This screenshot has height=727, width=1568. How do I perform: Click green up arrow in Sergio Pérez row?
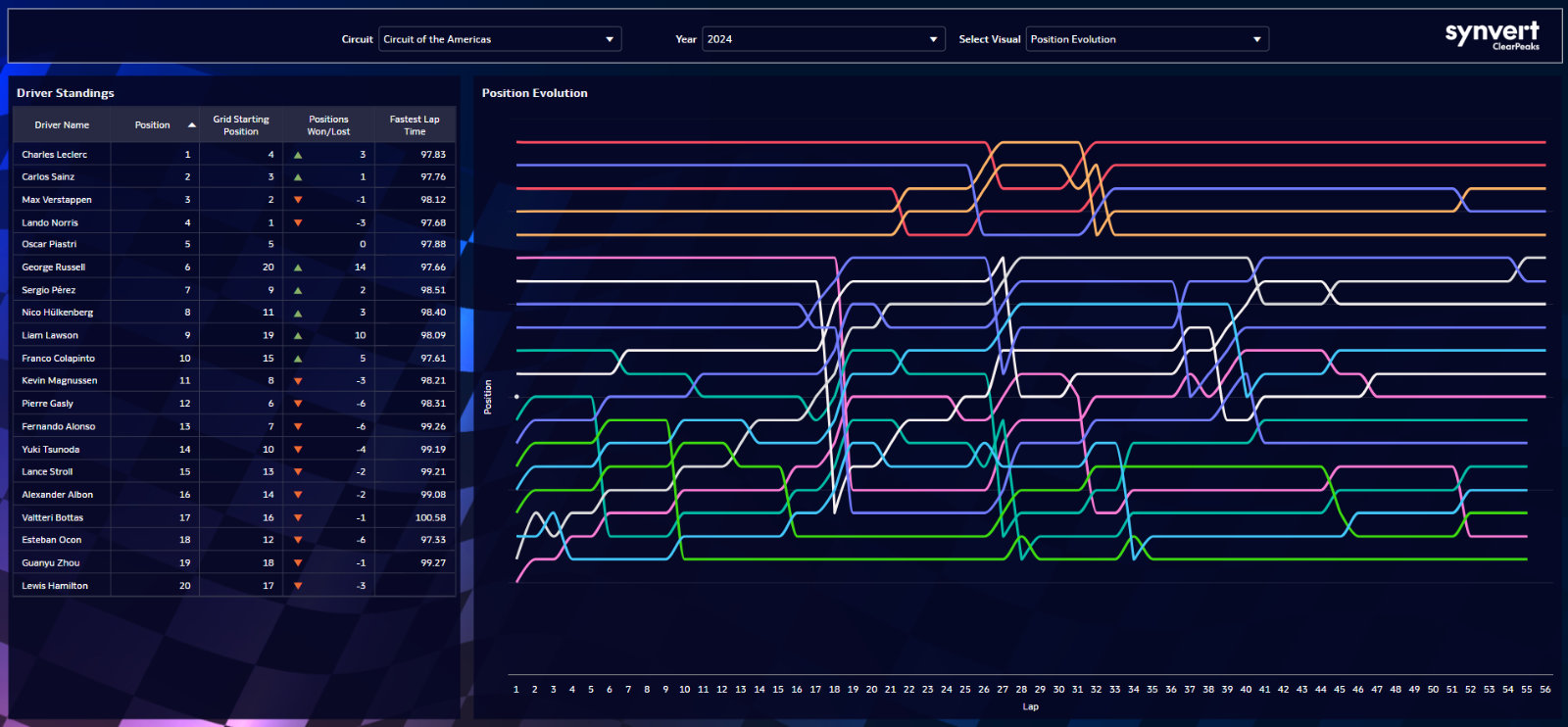298,291
